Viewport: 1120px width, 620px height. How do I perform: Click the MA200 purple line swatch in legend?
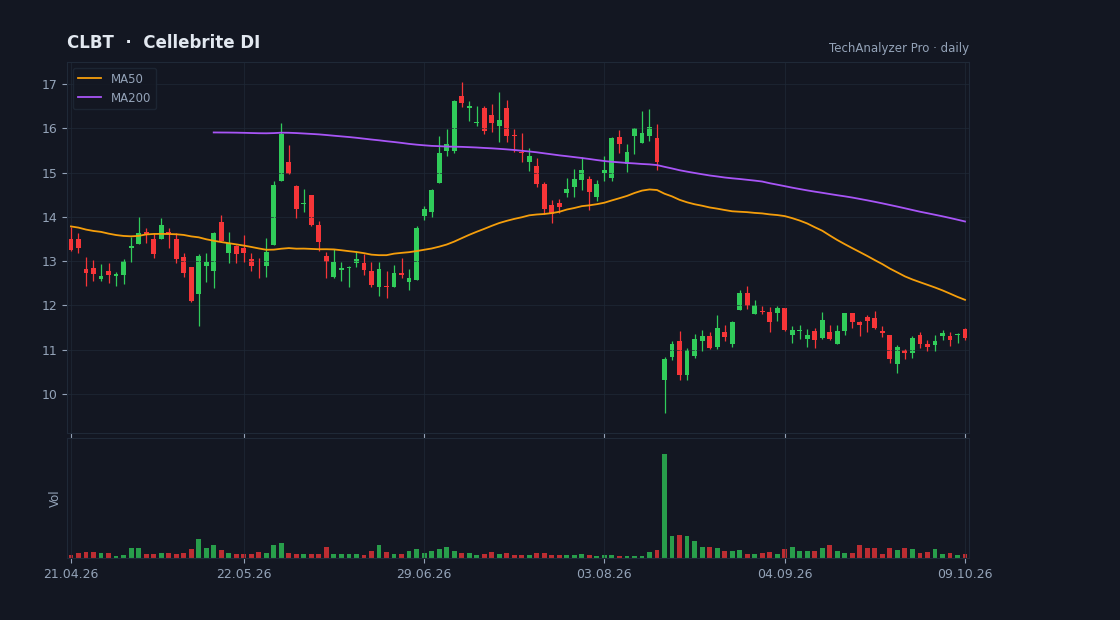coord(89,97)
